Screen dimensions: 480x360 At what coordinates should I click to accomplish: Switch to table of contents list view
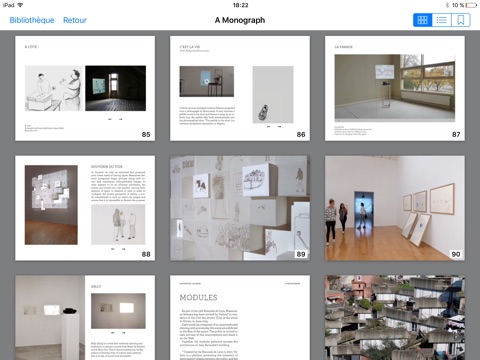pos(442,20)
